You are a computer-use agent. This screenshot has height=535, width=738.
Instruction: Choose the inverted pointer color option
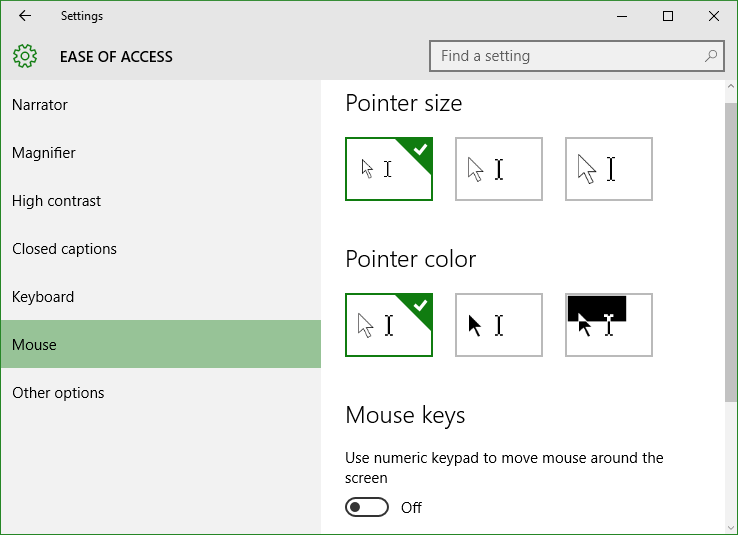609,325
